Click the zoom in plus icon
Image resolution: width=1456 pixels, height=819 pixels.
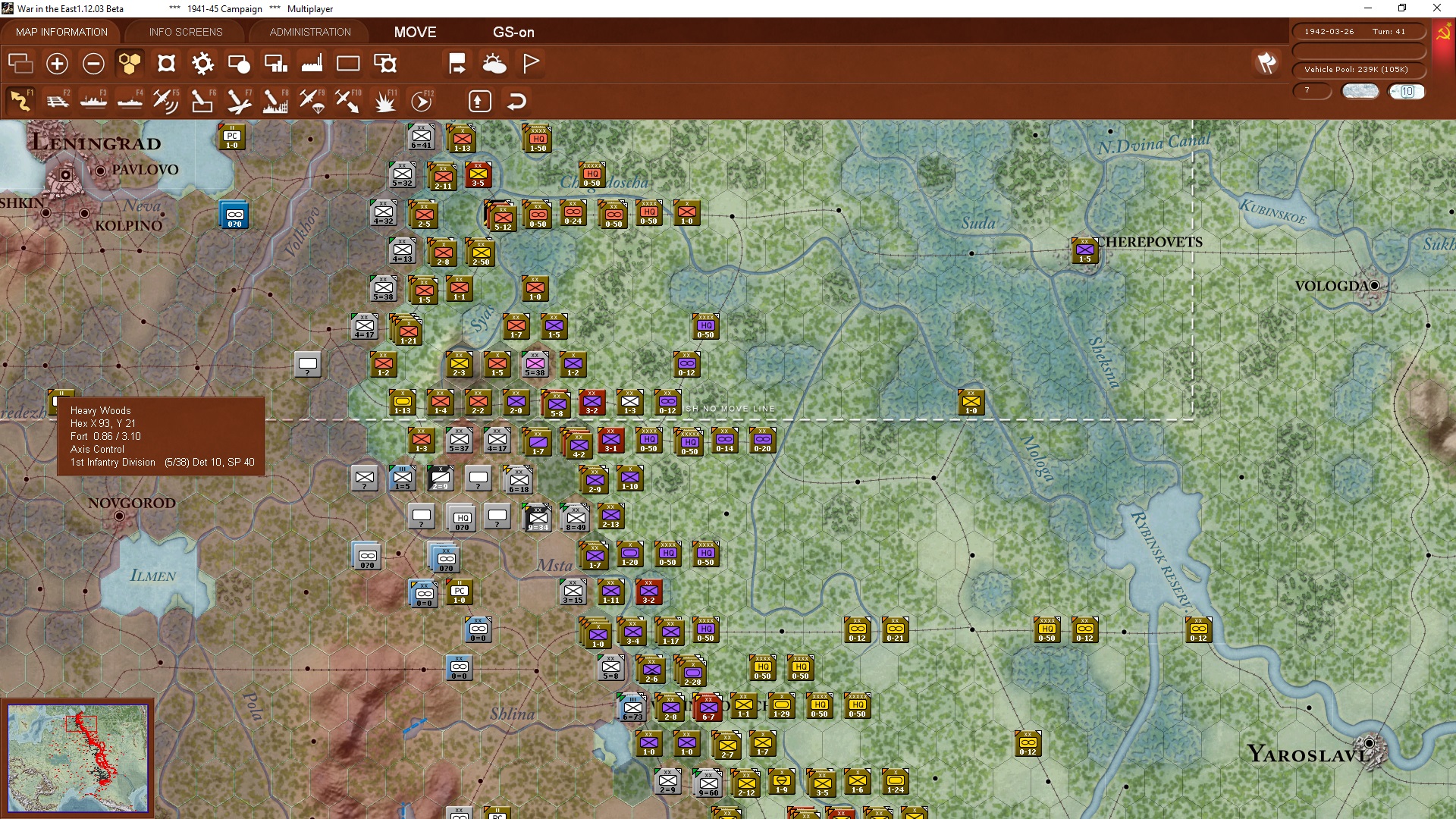pyautogui.click(x=57, y=64)
